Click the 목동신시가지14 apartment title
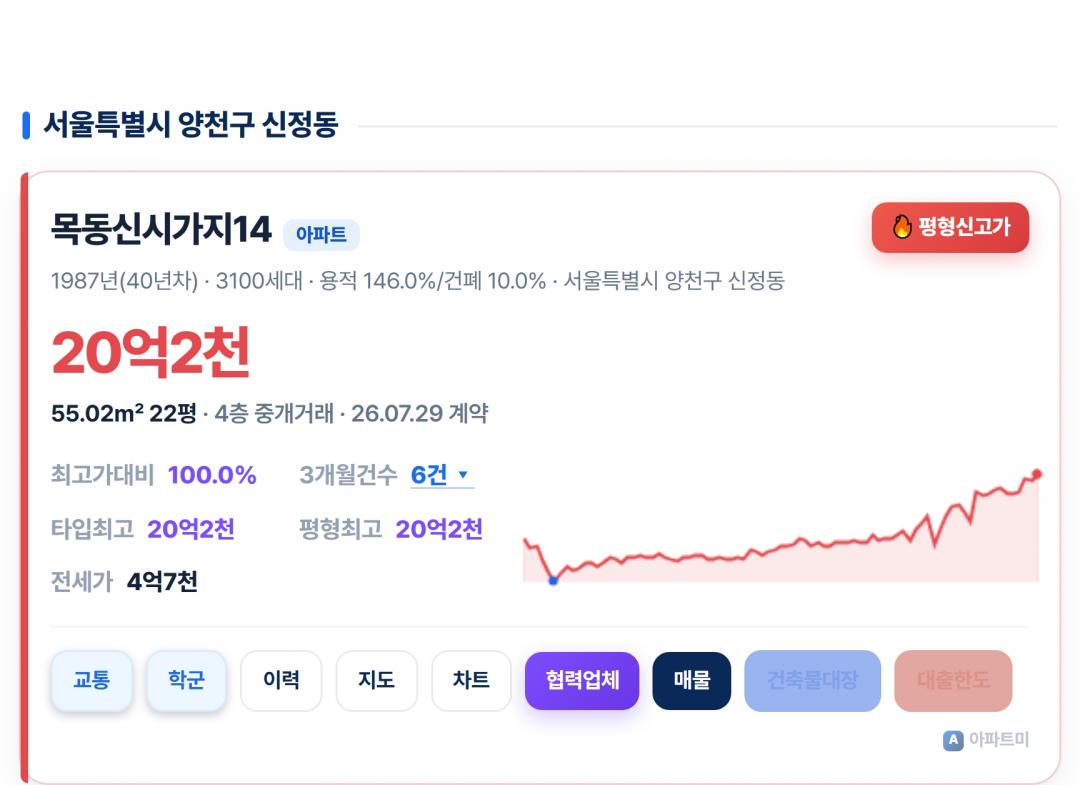The width and height of the screenshot is (1080, 785). (x=161, y=229)
